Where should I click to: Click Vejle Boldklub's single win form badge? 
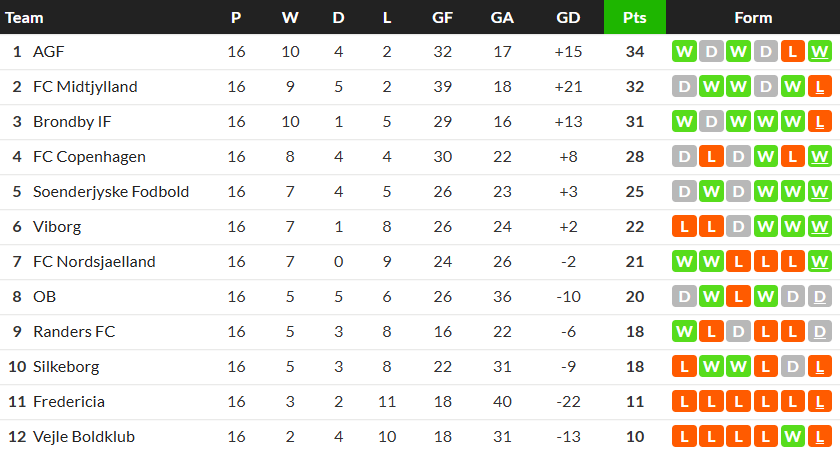(x=792, y=437)
